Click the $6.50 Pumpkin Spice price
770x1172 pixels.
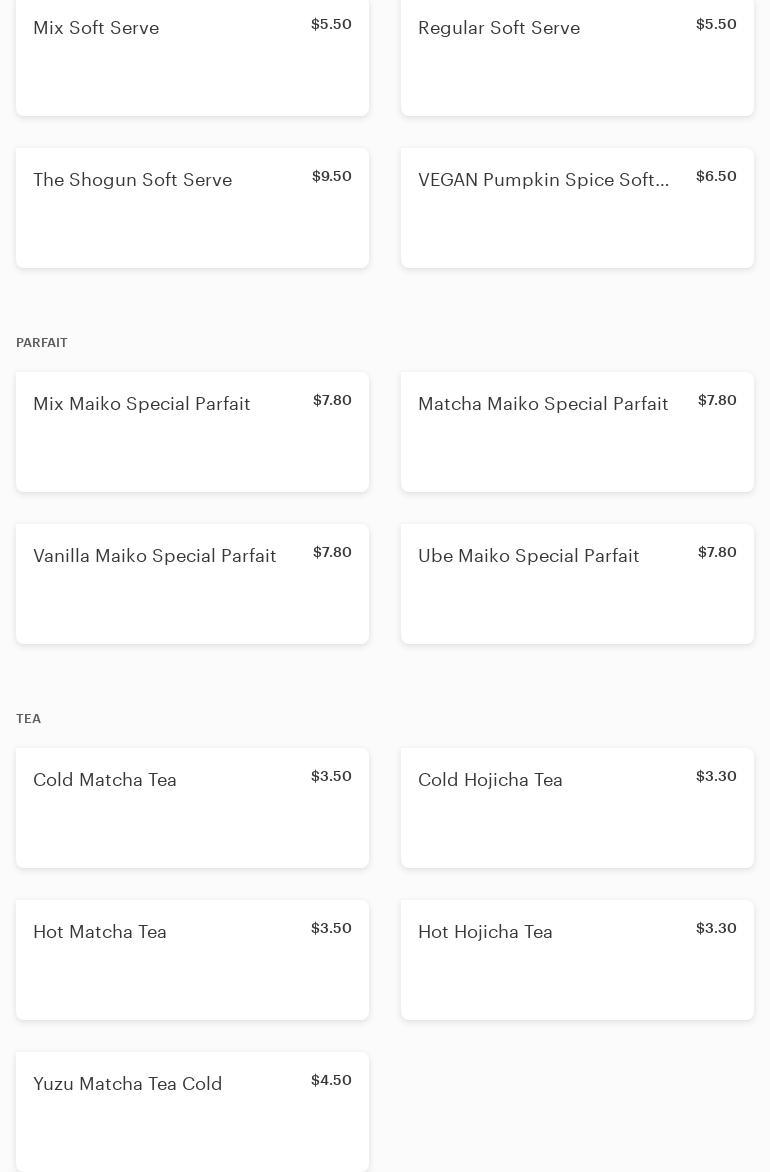(x=716, y=176)
